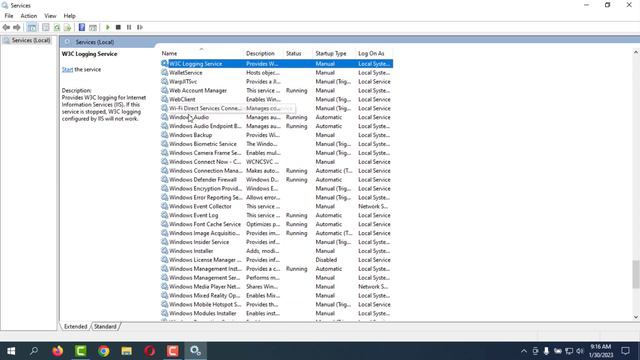Select the Windows Backup service
640x360 pixels.
(x=276, y=135)
